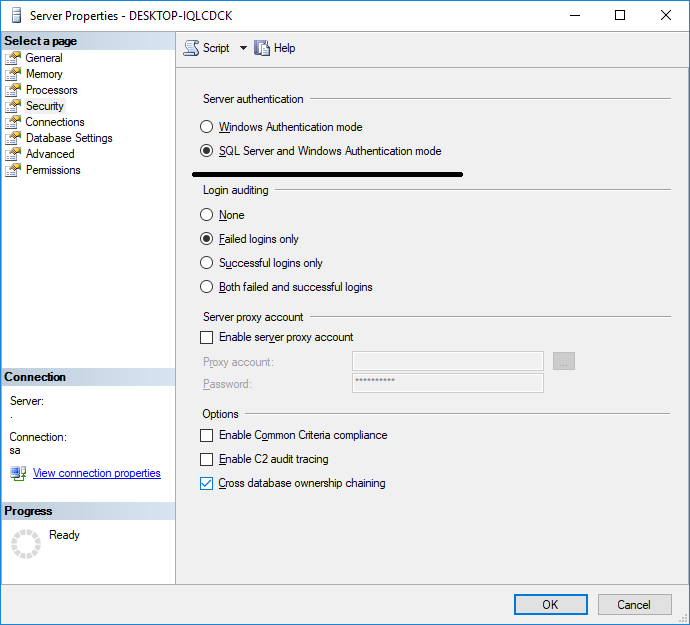The image size is (690, 625).
Task: Open the General page
Action: [44, 58]
